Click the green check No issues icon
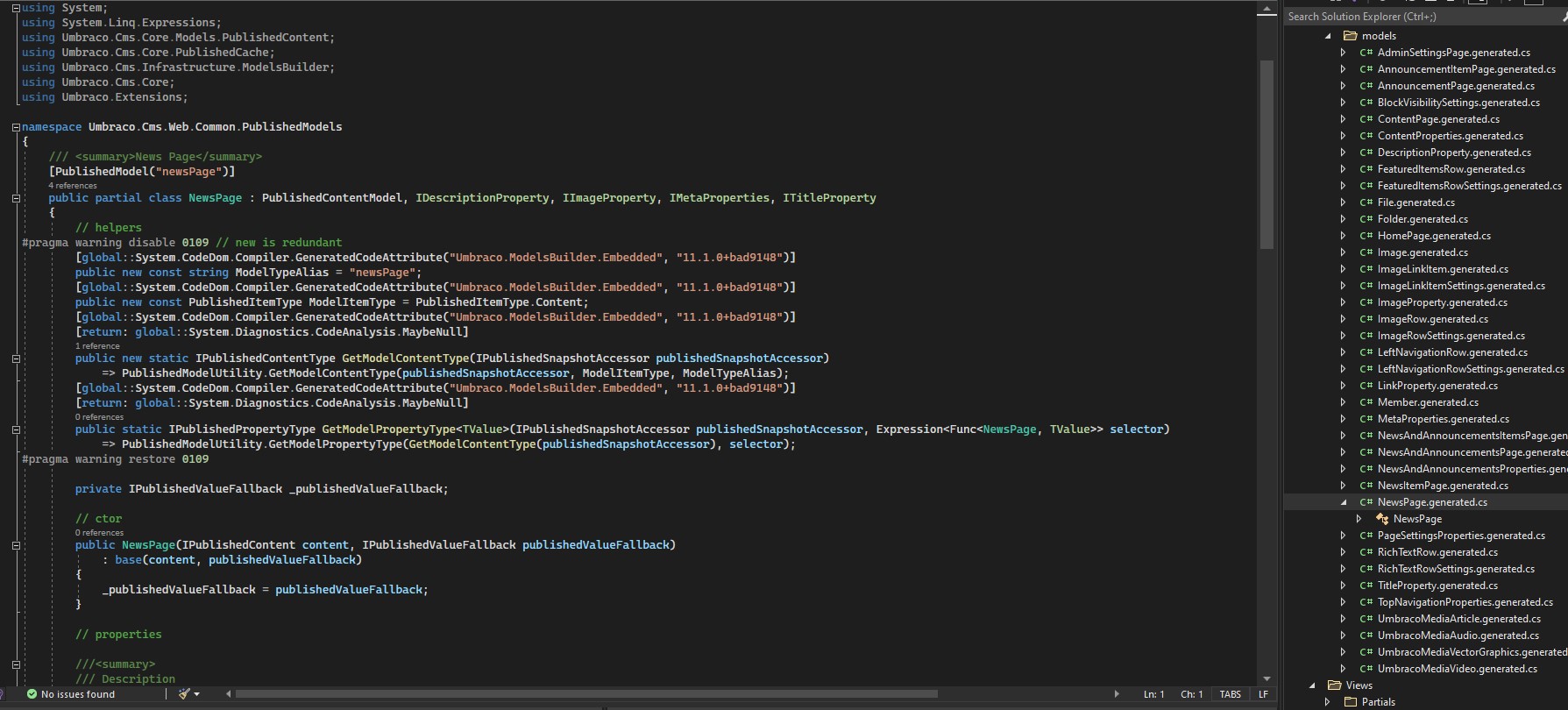Screen dimensions: 1568x710 coord(32,694)
